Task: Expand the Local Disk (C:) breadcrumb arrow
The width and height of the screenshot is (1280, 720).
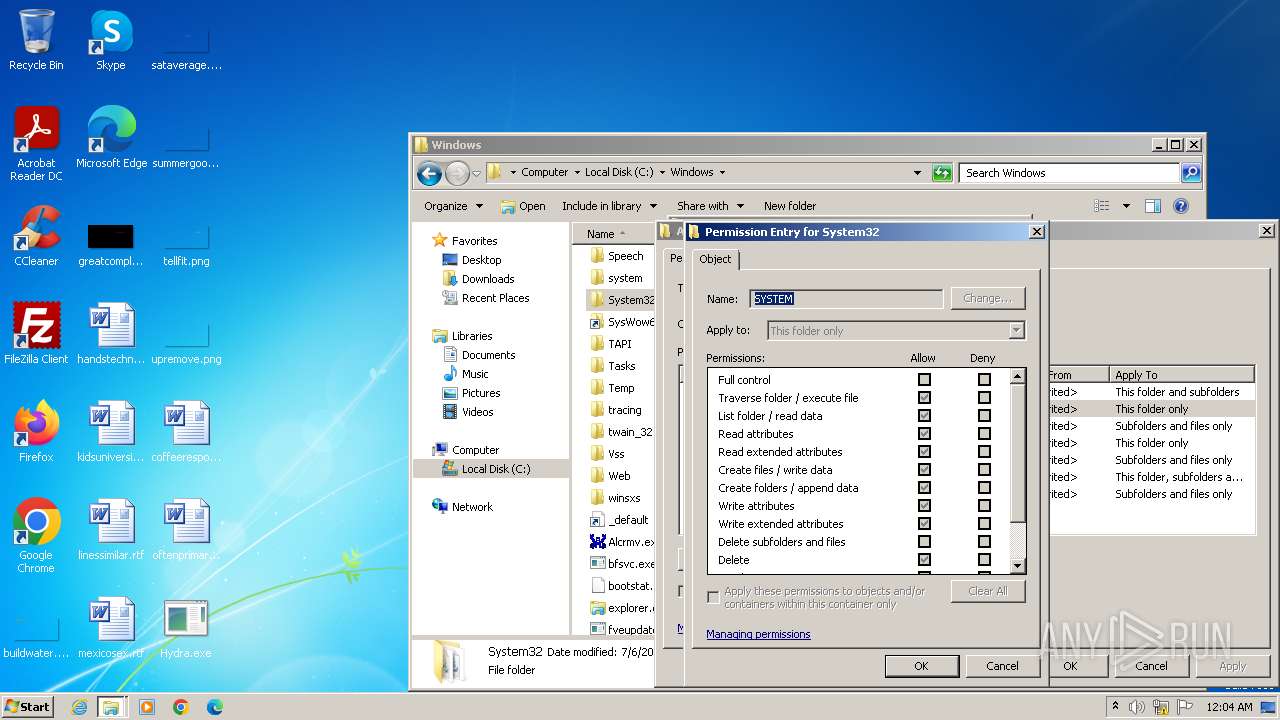Action: (x=663, y=172)
